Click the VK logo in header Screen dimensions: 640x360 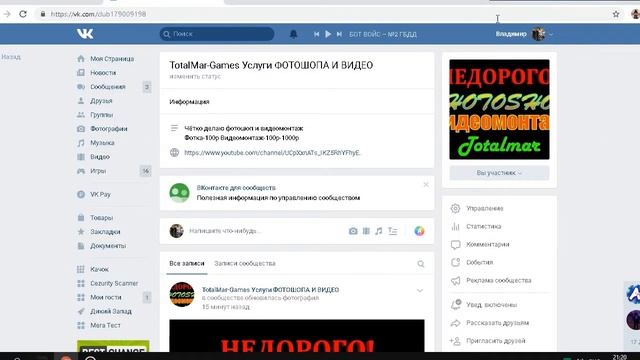(85, 34)
